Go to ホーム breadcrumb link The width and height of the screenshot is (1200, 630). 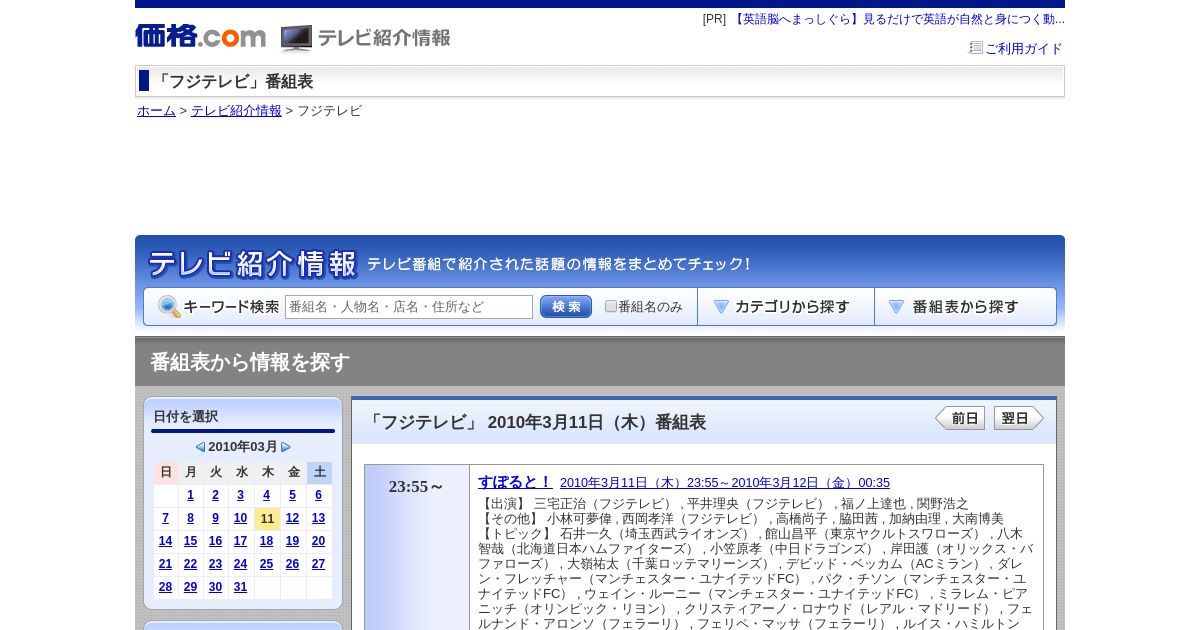[156, 111]
